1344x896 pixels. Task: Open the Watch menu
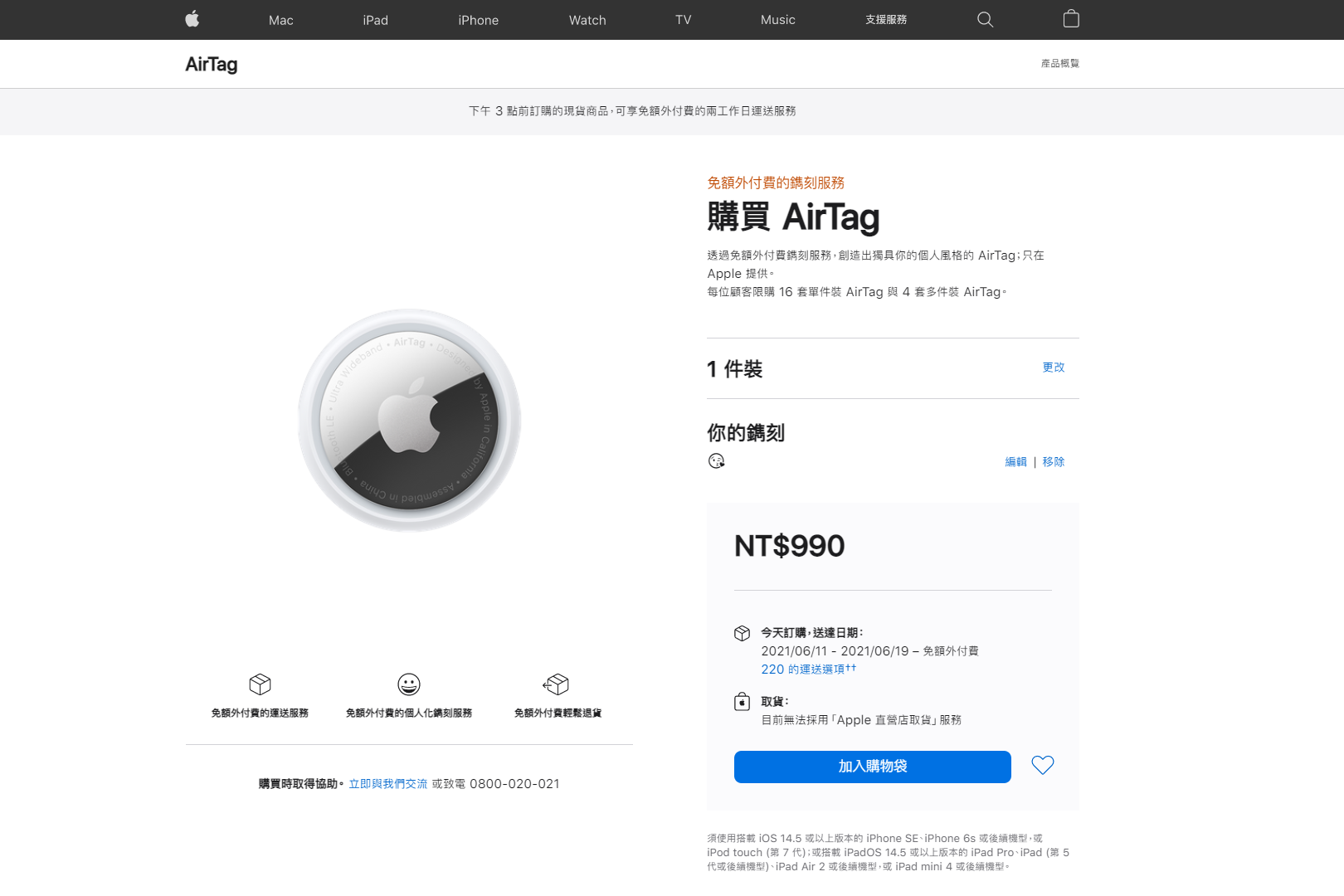pos(587,20)
